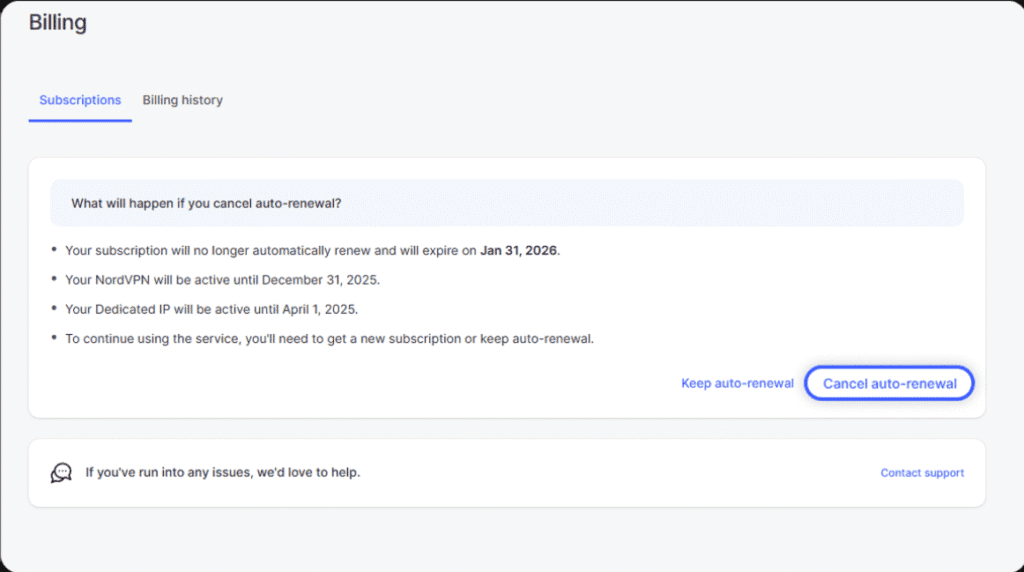
Task: Click the bold Jan 31, 2026 expiry date
Action: tap(518, 251)
